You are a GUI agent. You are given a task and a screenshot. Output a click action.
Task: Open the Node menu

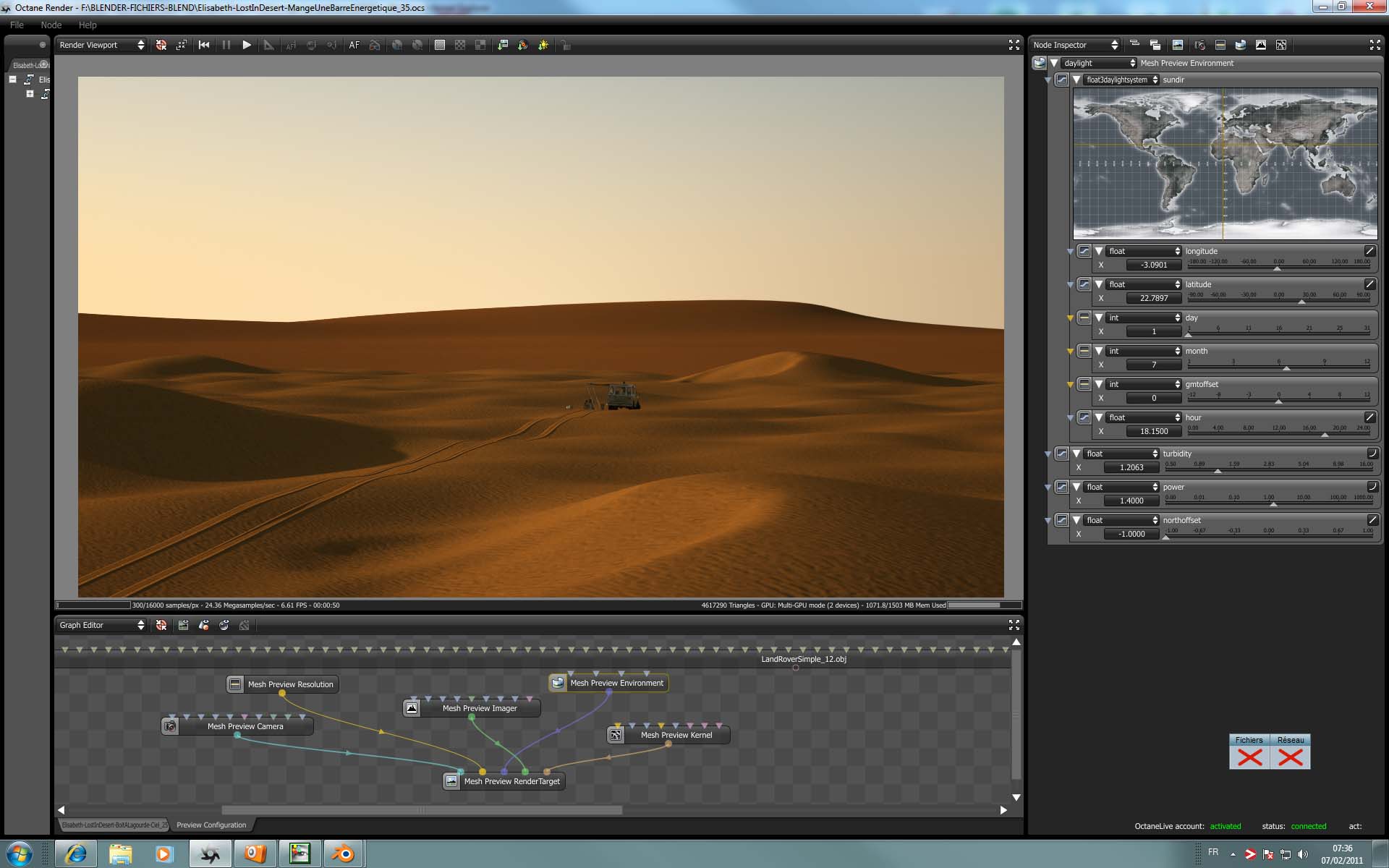(51, 25)
